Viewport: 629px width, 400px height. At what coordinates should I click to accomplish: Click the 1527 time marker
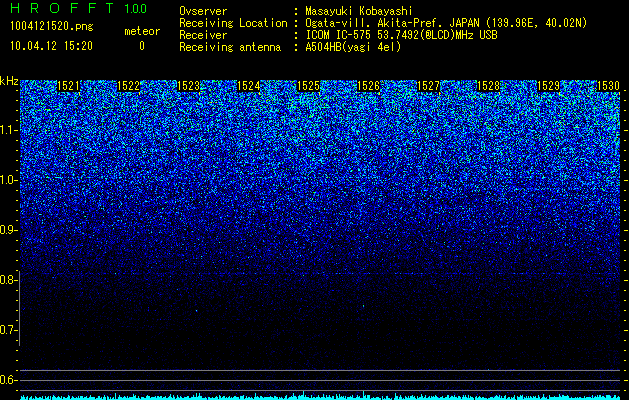[x=428, y=86]
